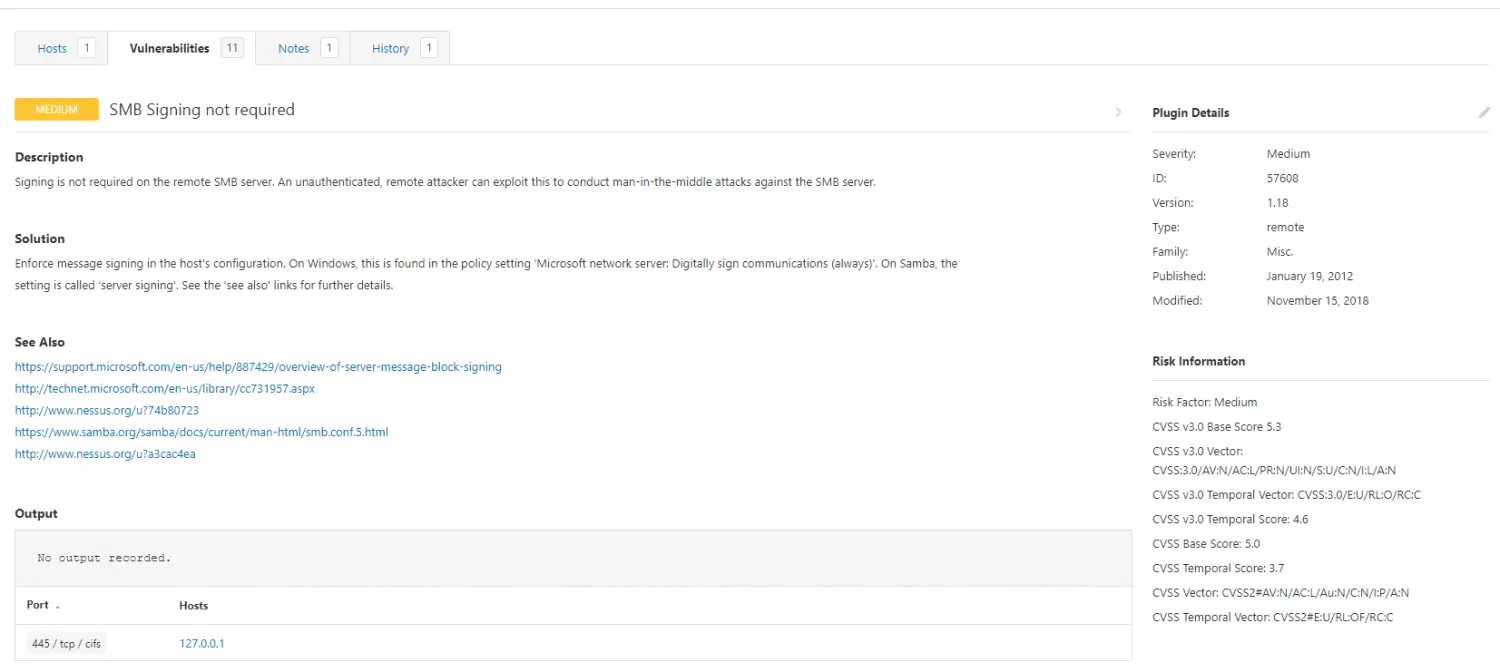
Task: Click the MEDIUM severity badge
Action: tap(56, 109)
